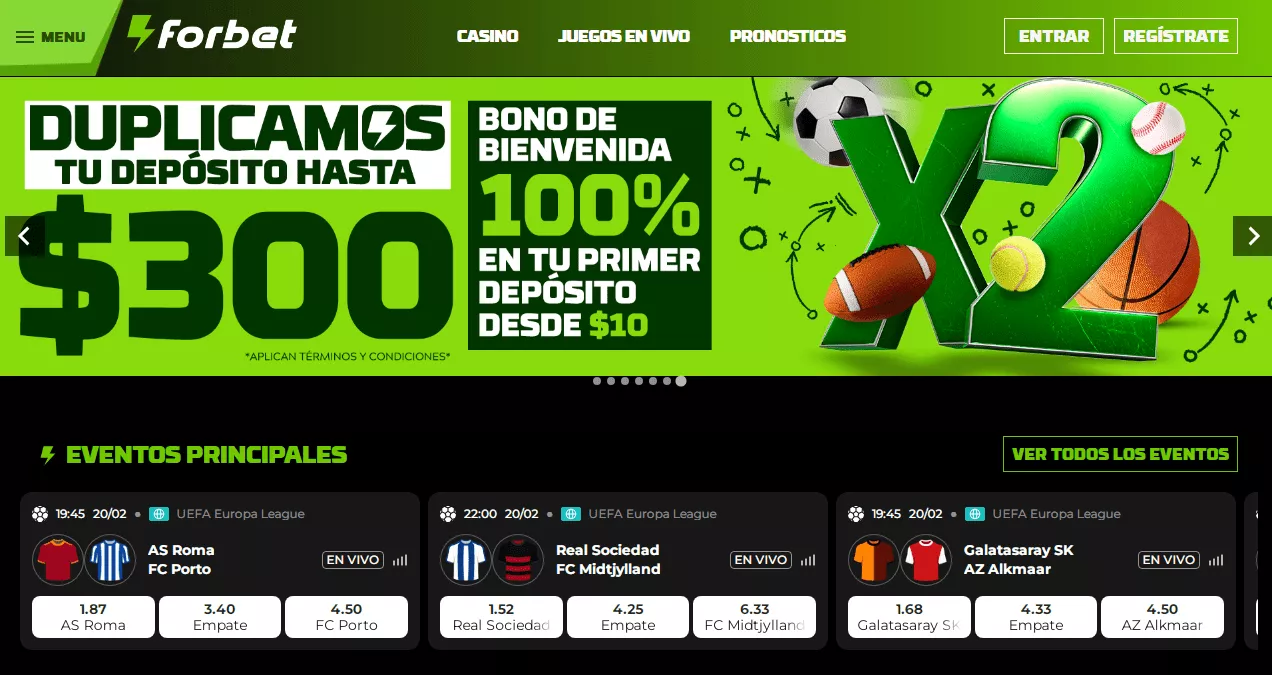
Task: Open the CASINO menu item
Action: (x=488, y=36)
